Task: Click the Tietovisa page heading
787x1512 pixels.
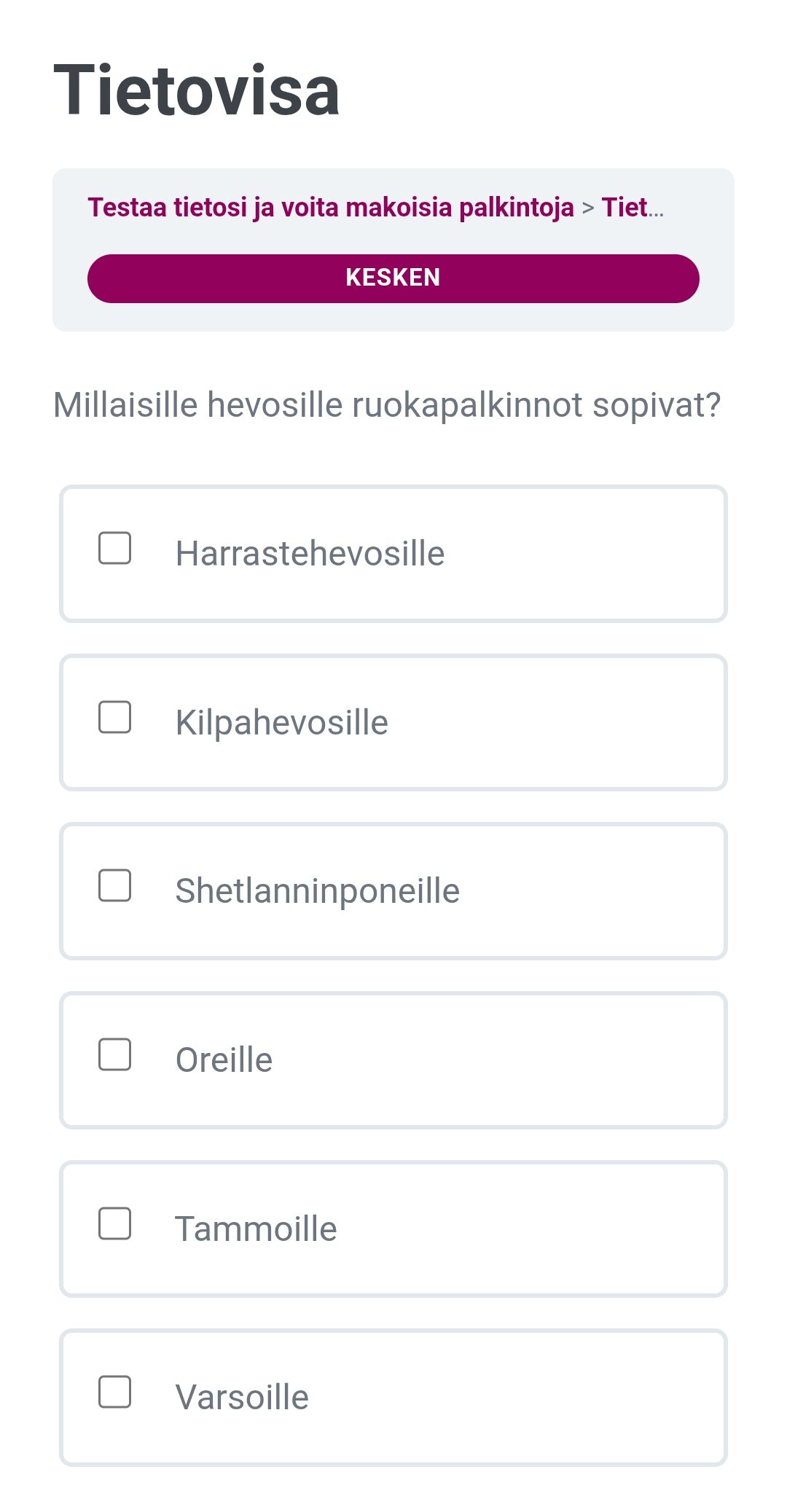Action: [x=197, y=90]
